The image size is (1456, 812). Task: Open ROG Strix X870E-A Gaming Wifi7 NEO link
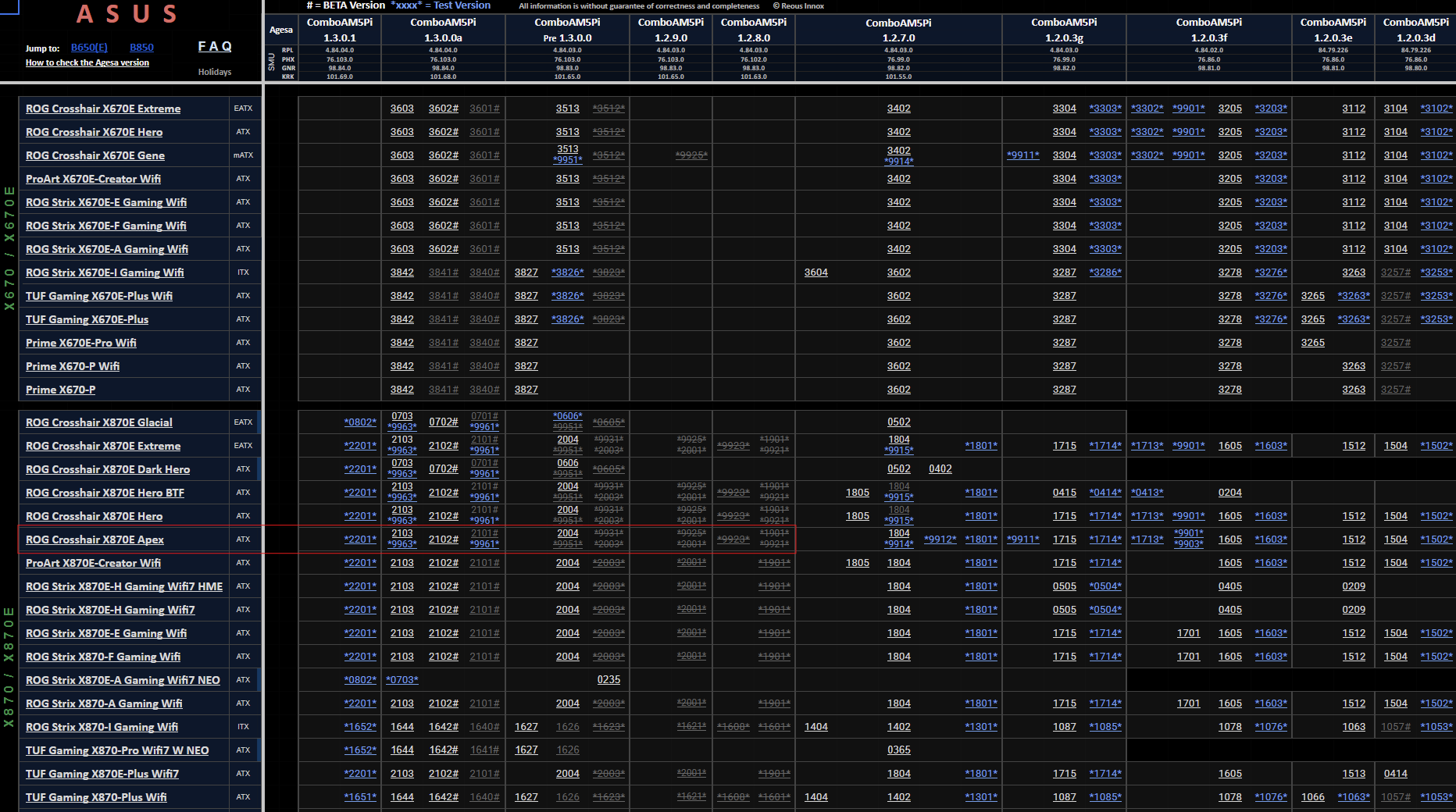[123, 680]
